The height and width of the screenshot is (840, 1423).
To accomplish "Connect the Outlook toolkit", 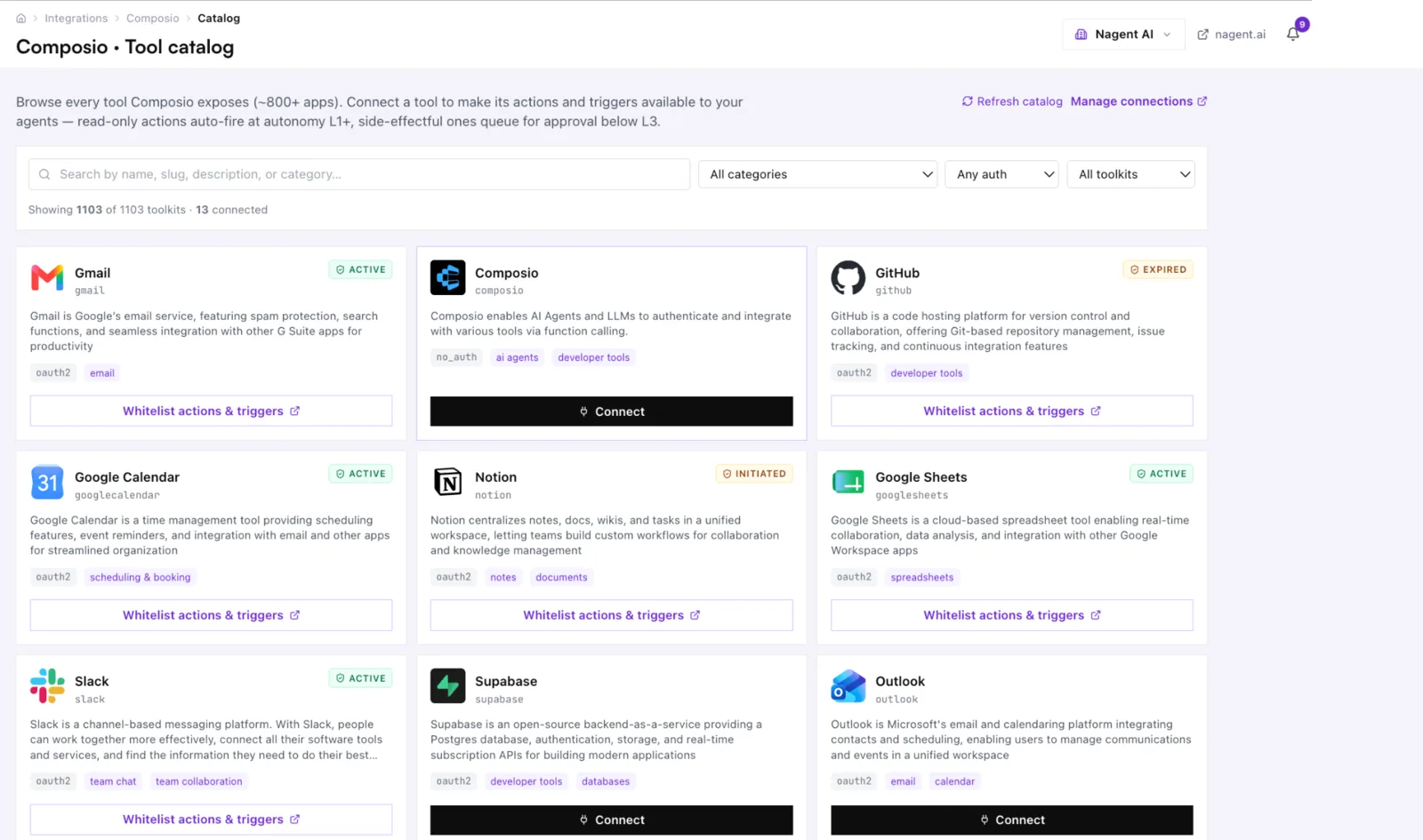I will pyautogui.click(x=1012, y=820).
